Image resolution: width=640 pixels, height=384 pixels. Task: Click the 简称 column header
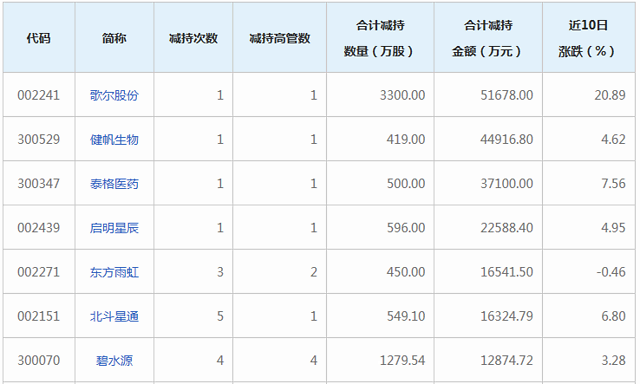[x=114, y=38]
